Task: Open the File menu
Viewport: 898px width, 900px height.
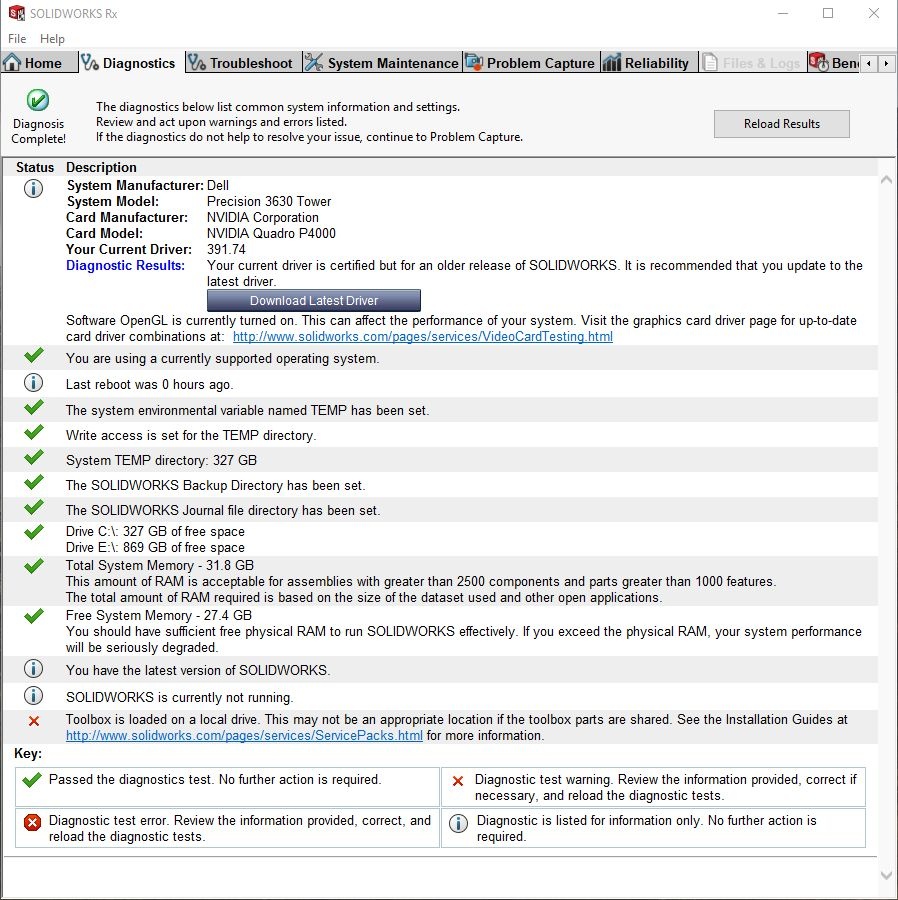Action: (17, 38)
